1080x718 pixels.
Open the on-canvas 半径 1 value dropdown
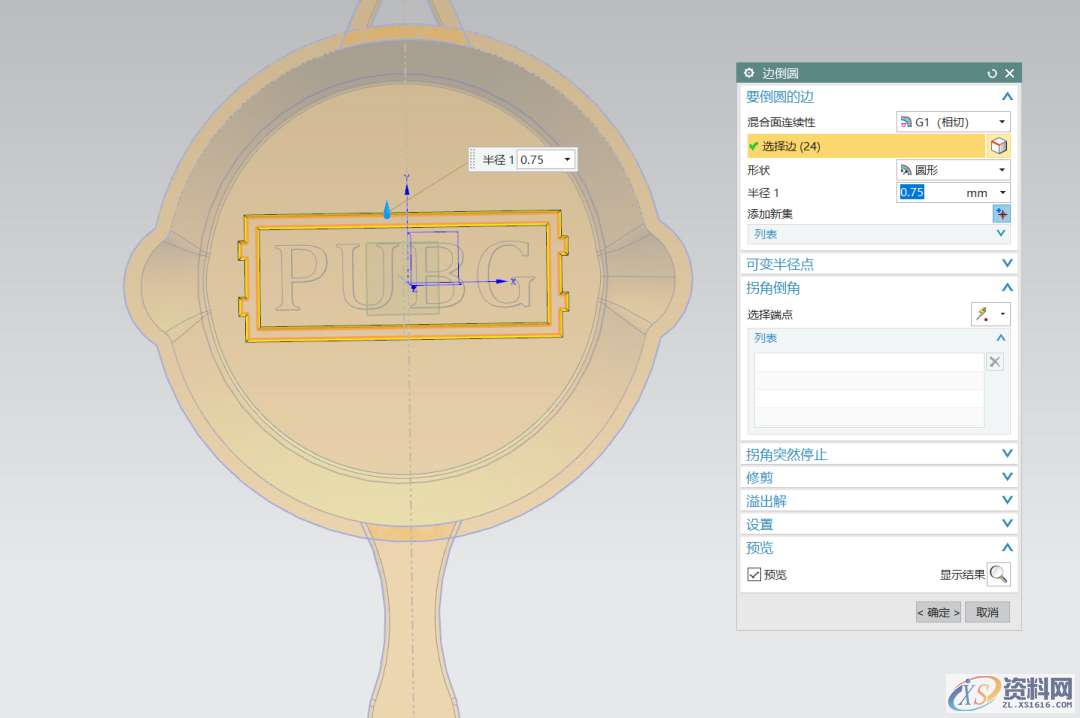[567, 160]
